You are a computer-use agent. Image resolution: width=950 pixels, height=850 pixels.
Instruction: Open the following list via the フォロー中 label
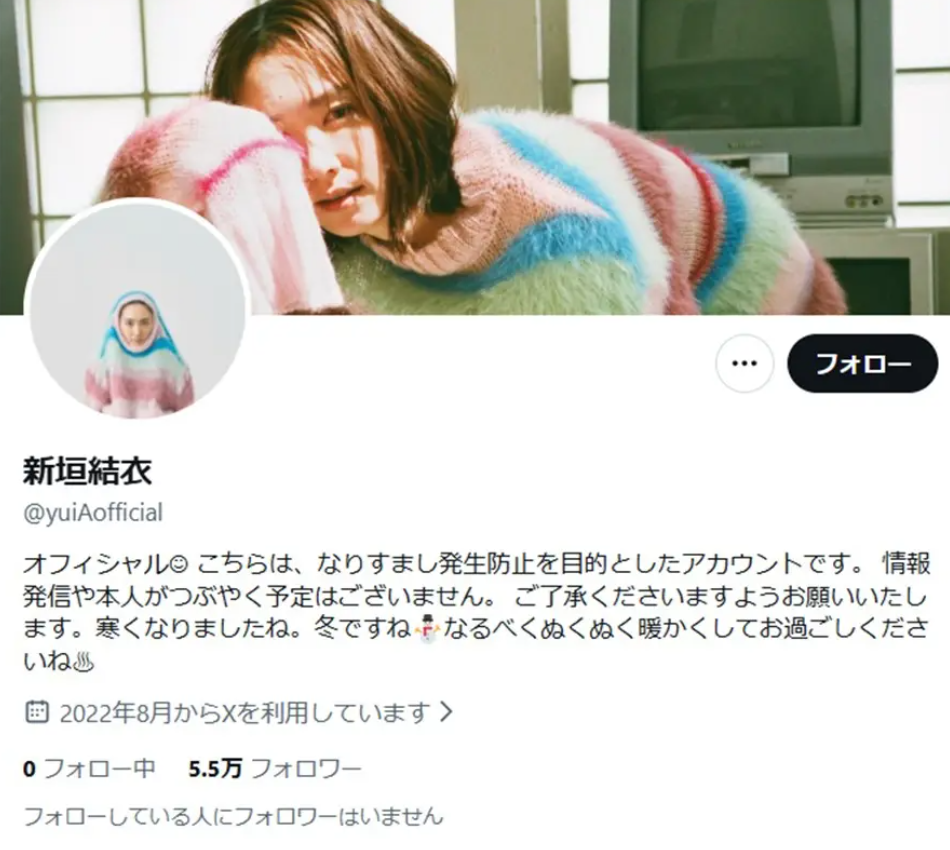(99, 769)
